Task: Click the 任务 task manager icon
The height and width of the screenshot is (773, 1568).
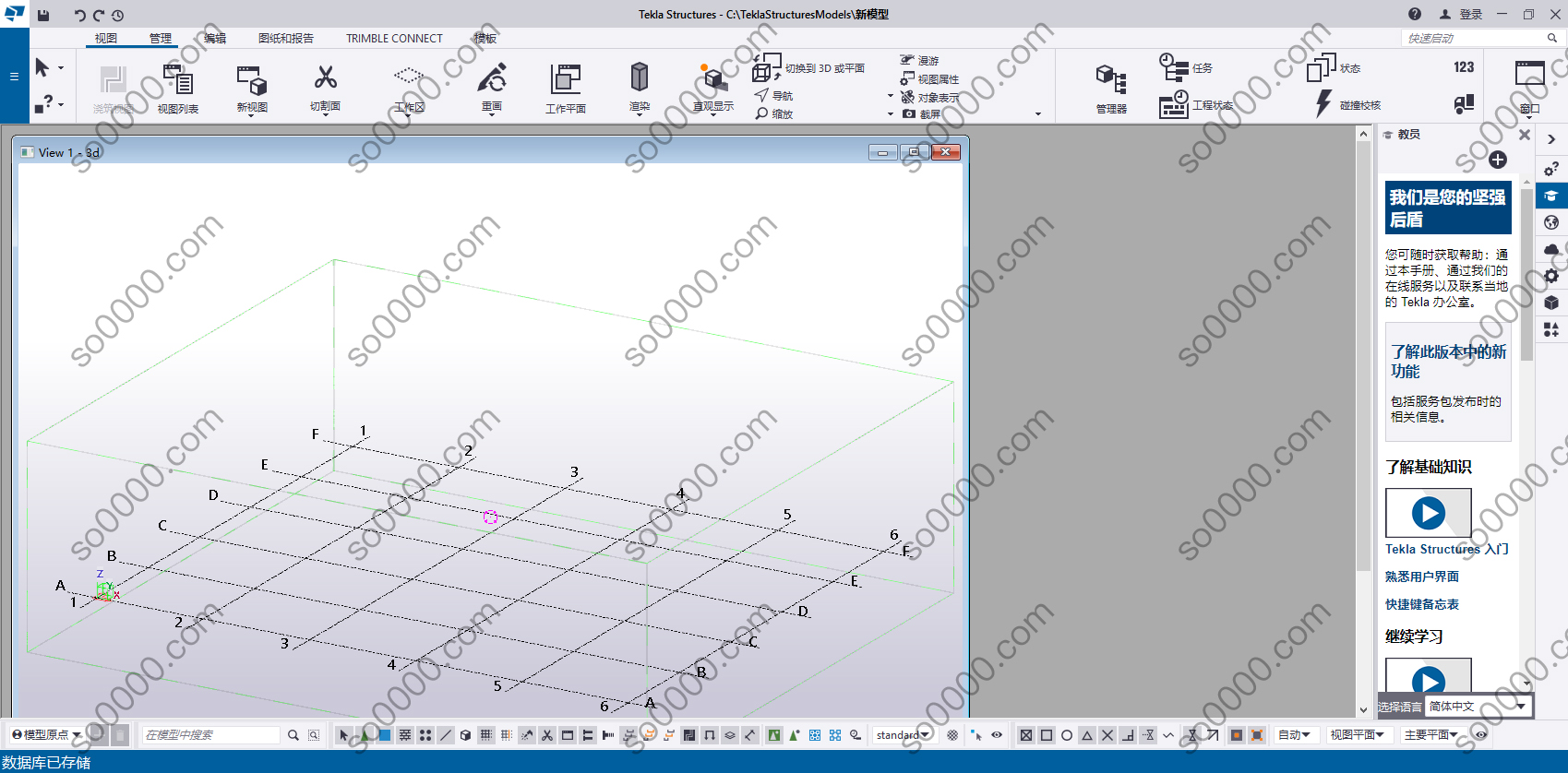Action: pos(1173,67)
